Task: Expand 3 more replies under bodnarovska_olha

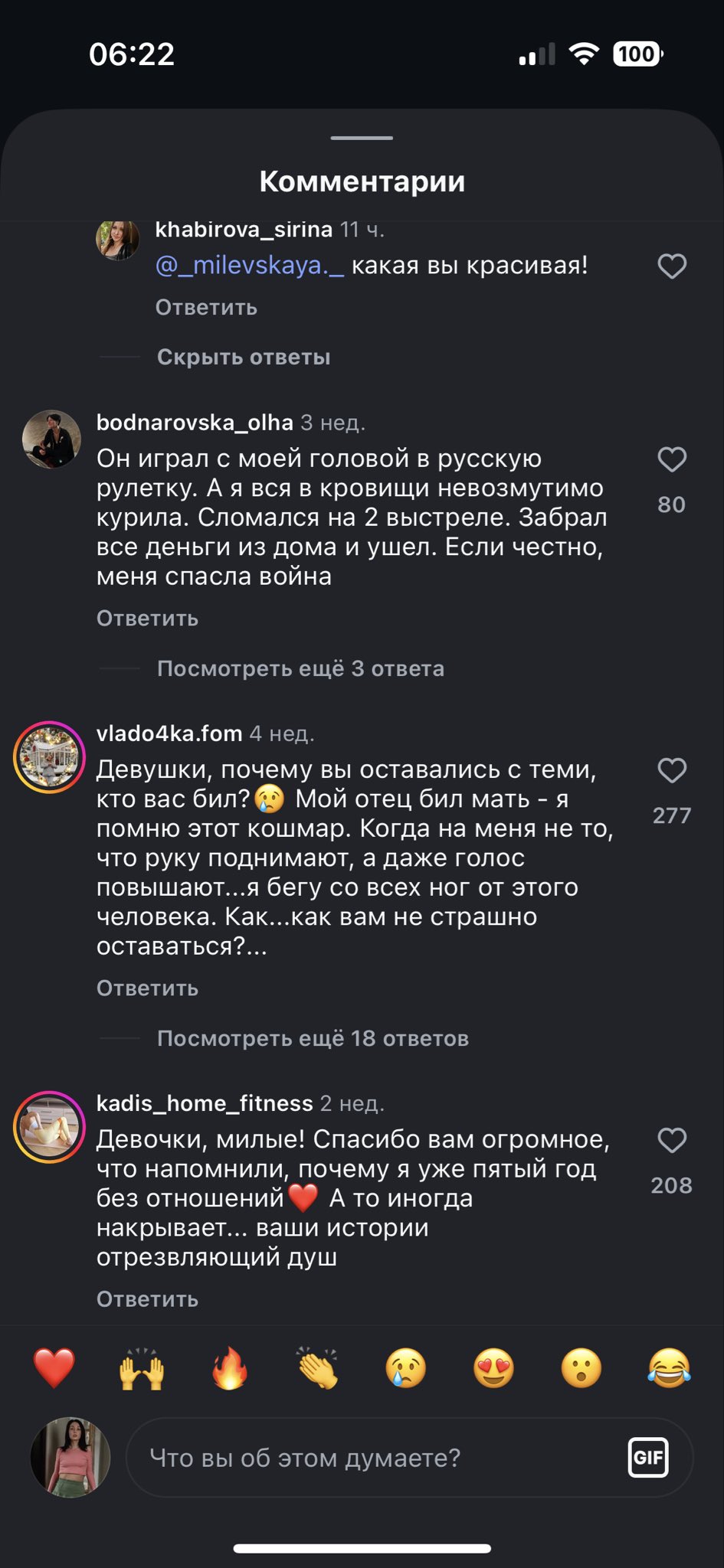Action: coord(300,668)
